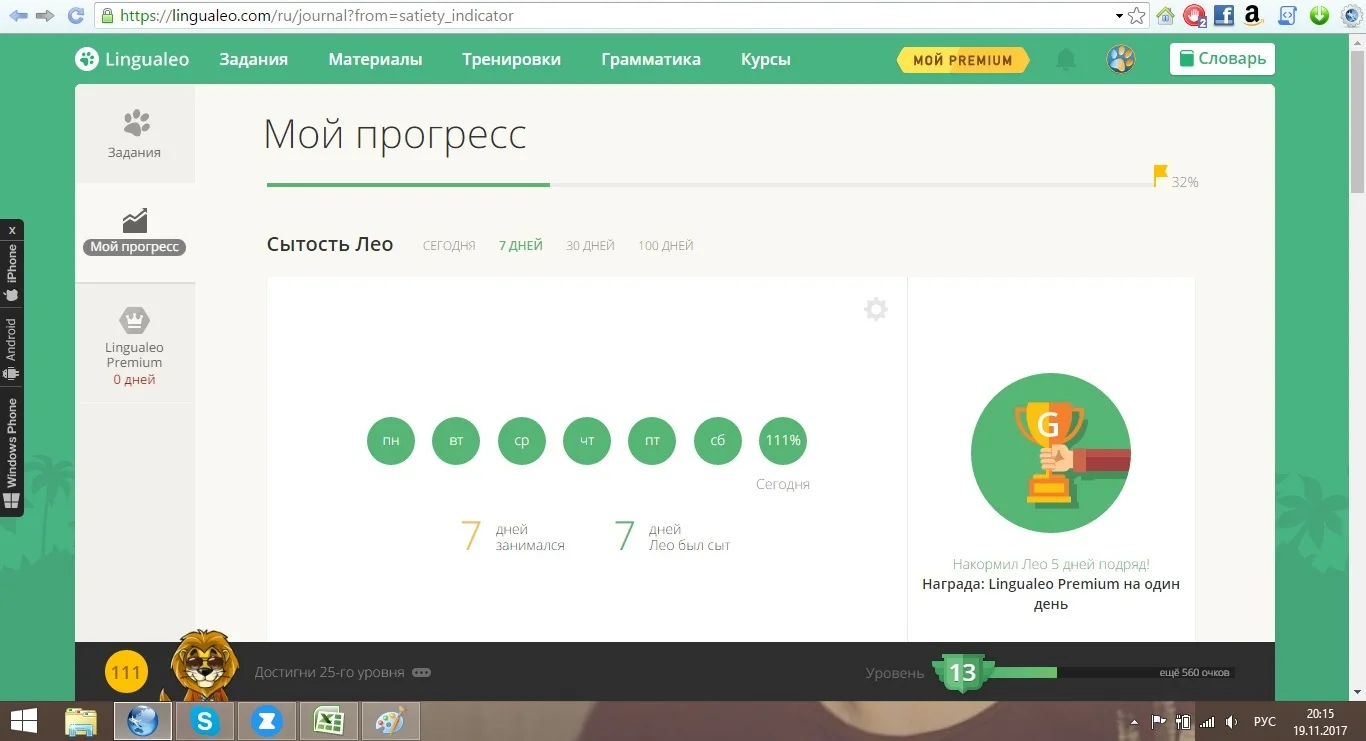Open the Грамматика menu
1366x741 pixels.
point(651,59)
